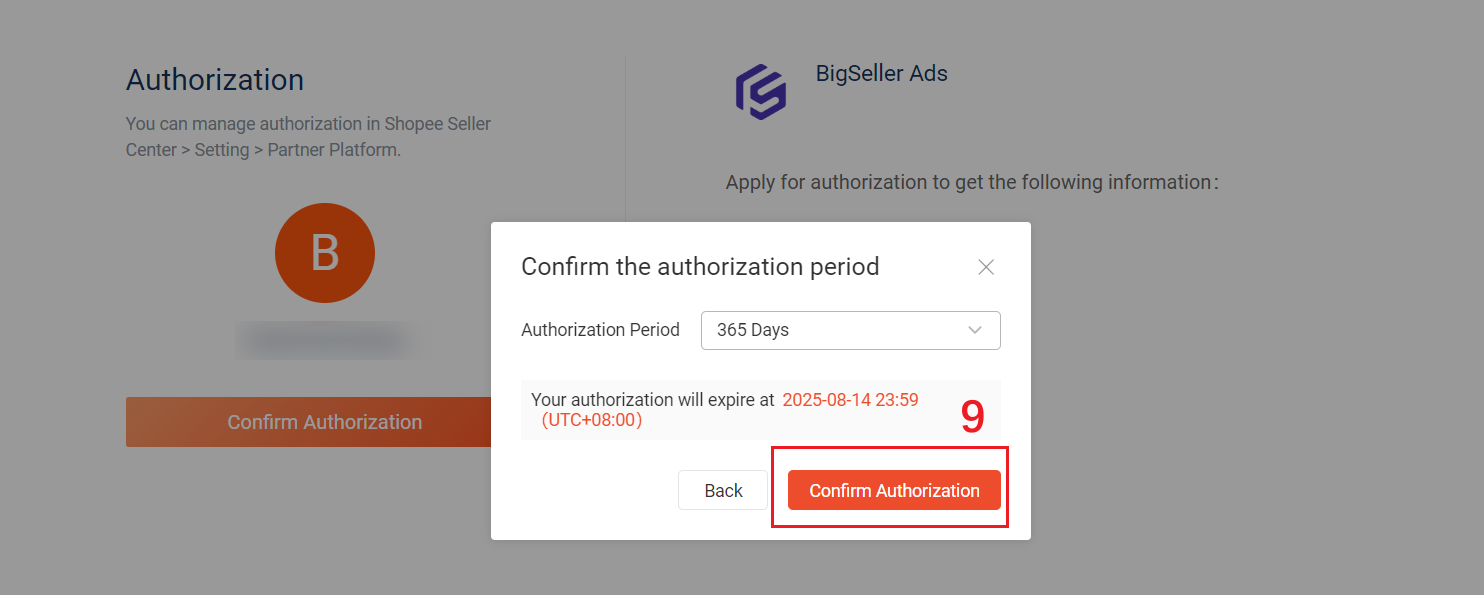Click the (UTC+08:00) timezone text
This screenshot has width=1484, height=595.
(592, 420)
